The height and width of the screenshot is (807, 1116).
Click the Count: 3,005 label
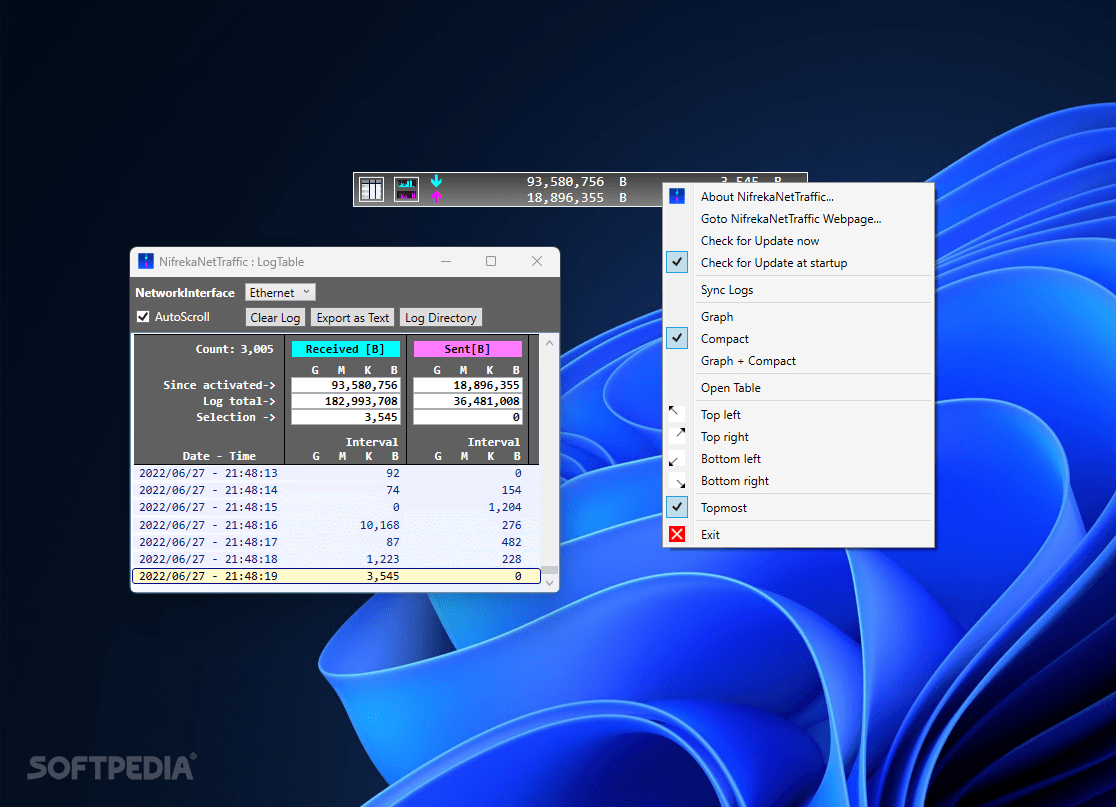tap(234, 349)
